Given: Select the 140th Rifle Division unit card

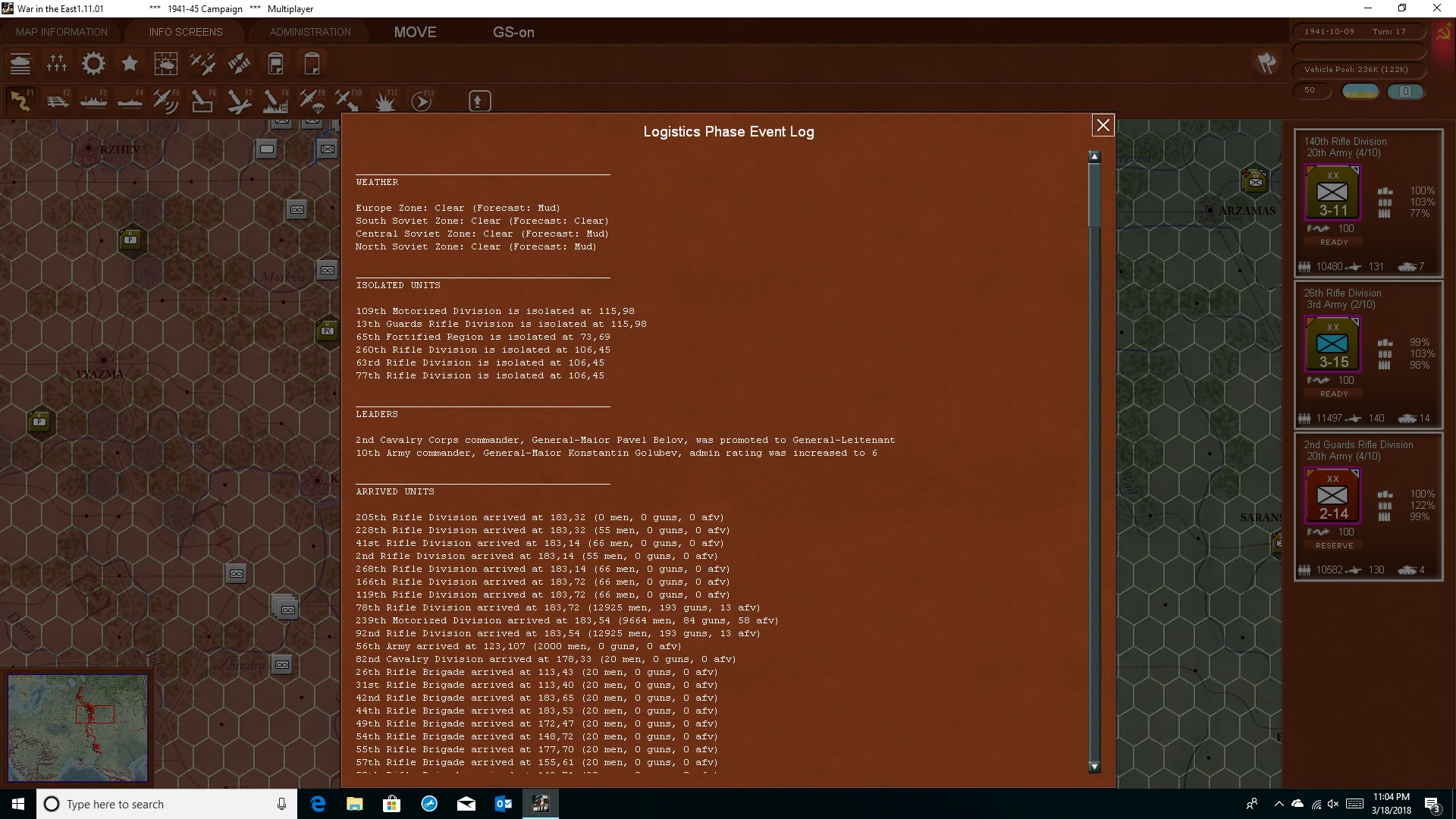Looking at the screenshot, I should [x=1368, y=202].
